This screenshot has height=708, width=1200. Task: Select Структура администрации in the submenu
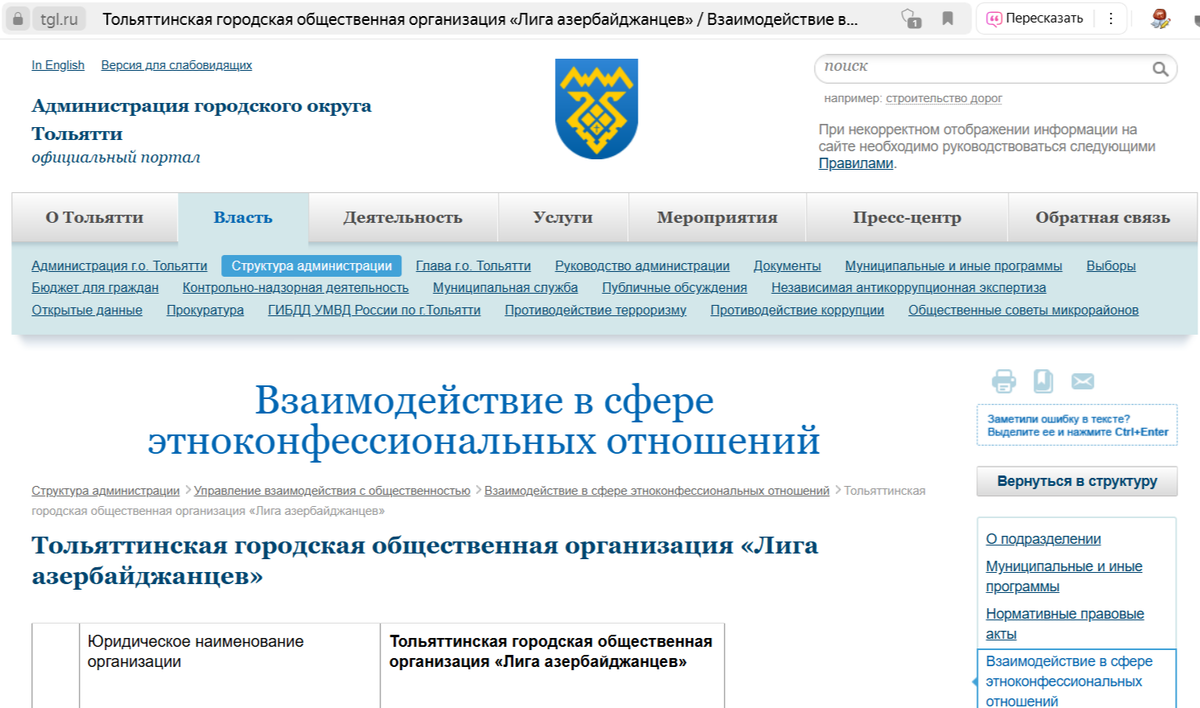[x=315, y=266]
